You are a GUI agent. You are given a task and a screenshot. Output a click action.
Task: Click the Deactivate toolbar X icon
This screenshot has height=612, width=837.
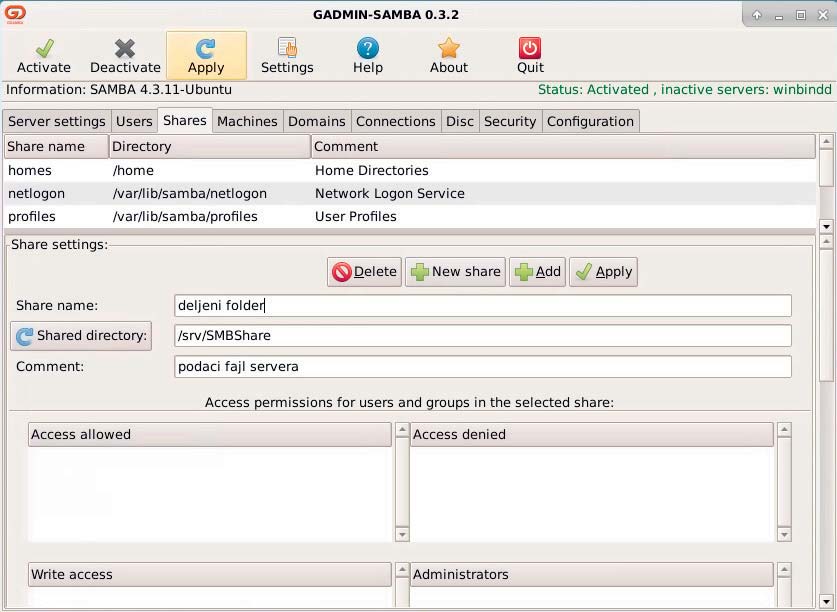(x=125, y=49)
